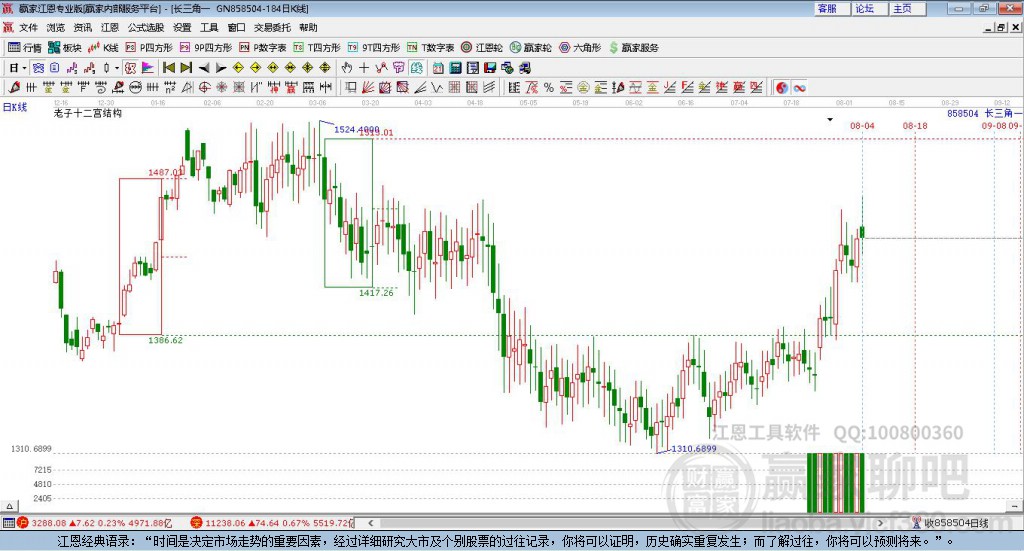Click the Shanghai index 3288.08 status

pos(95,523)
